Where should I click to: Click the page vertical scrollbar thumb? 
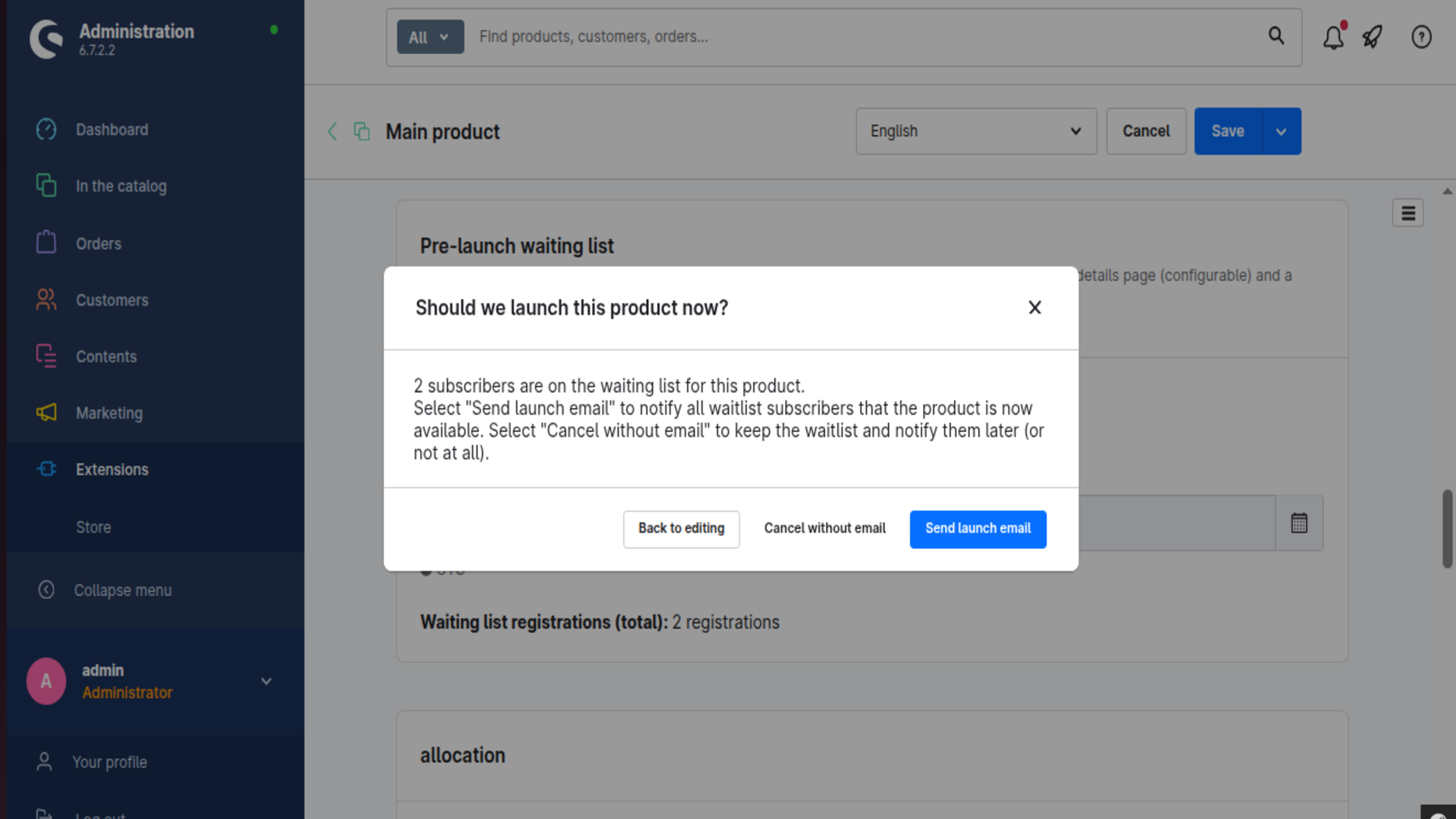1447,529
